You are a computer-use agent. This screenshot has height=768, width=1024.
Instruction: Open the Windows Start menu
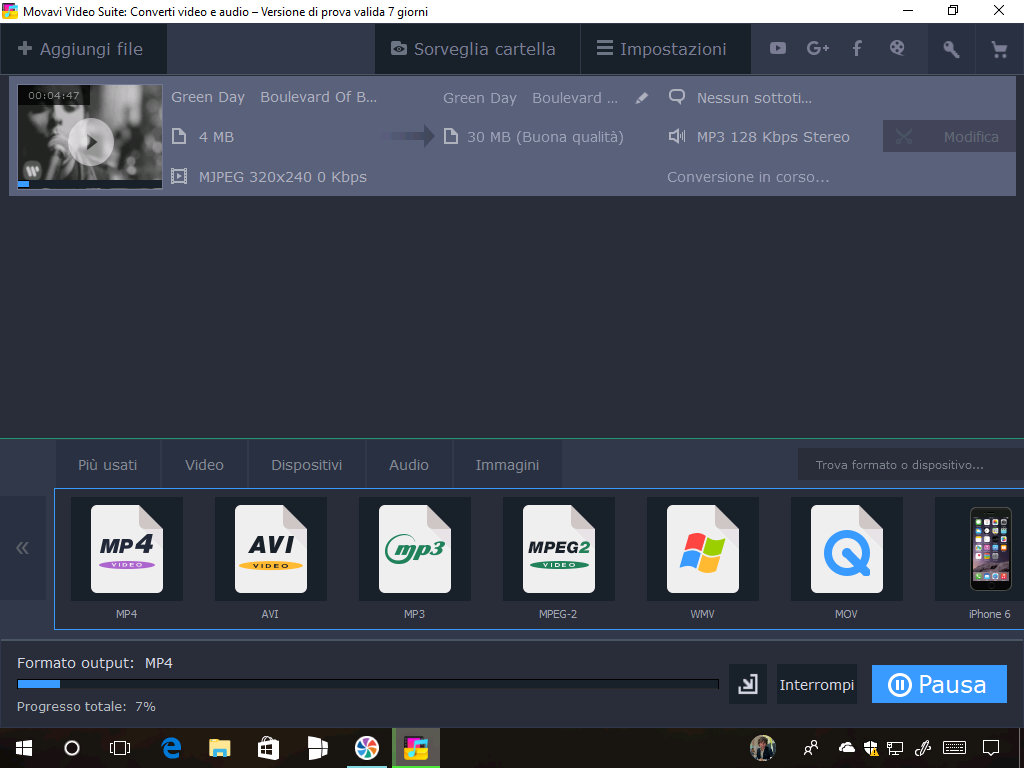pyautogui.click(x=24, y=748)
